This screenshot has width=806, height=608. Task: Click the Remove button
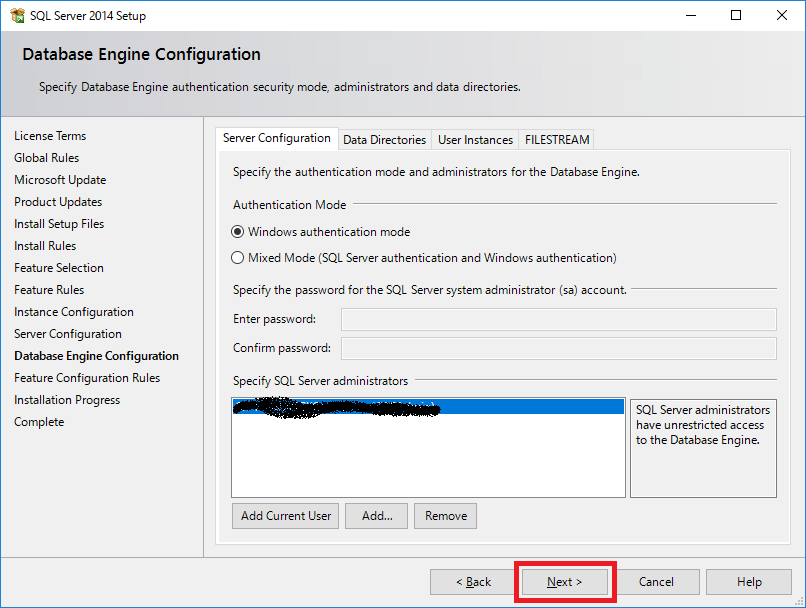click(x=446, y=516)
